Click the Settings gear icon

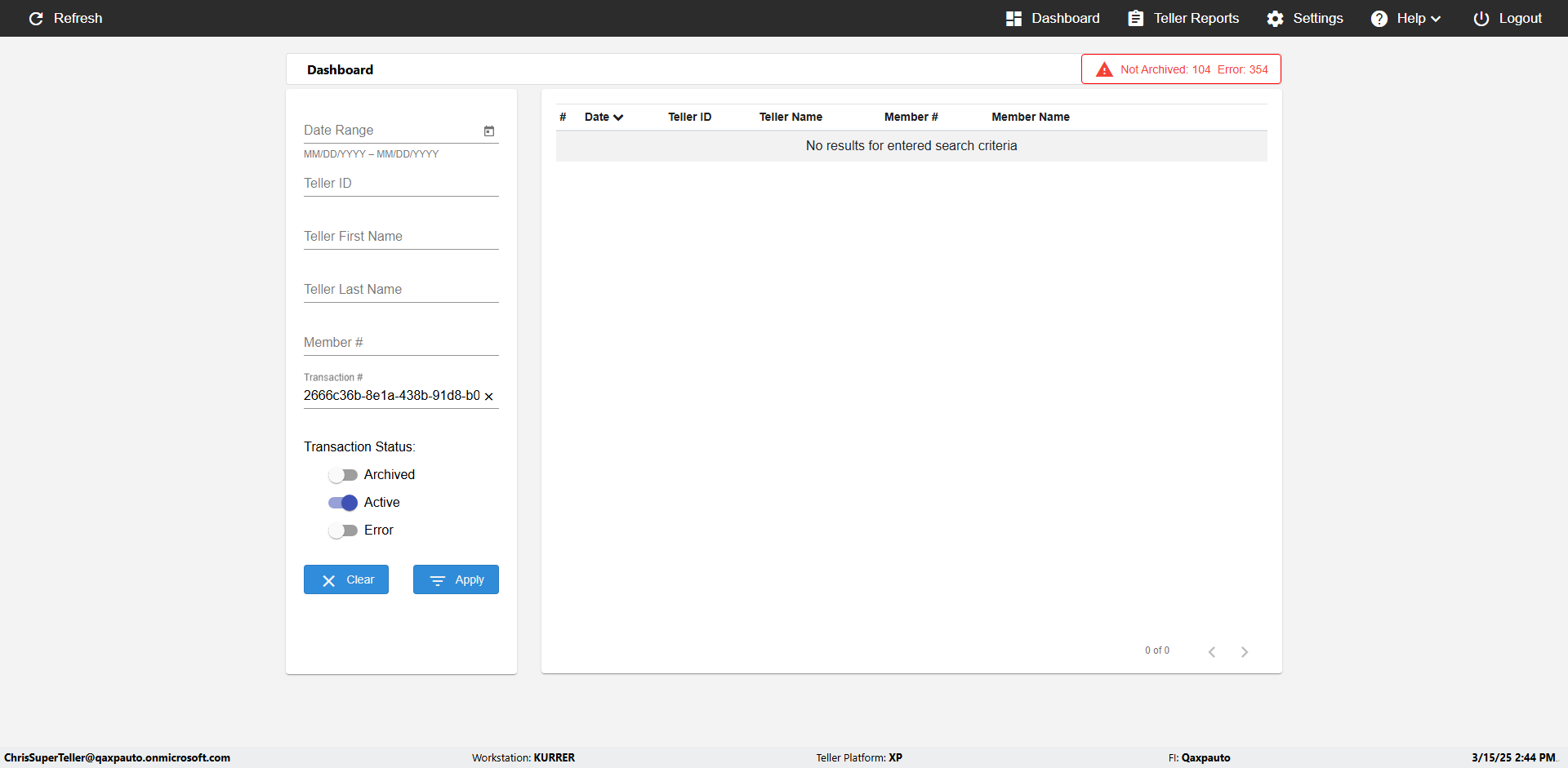click(x=1275, y=18)
